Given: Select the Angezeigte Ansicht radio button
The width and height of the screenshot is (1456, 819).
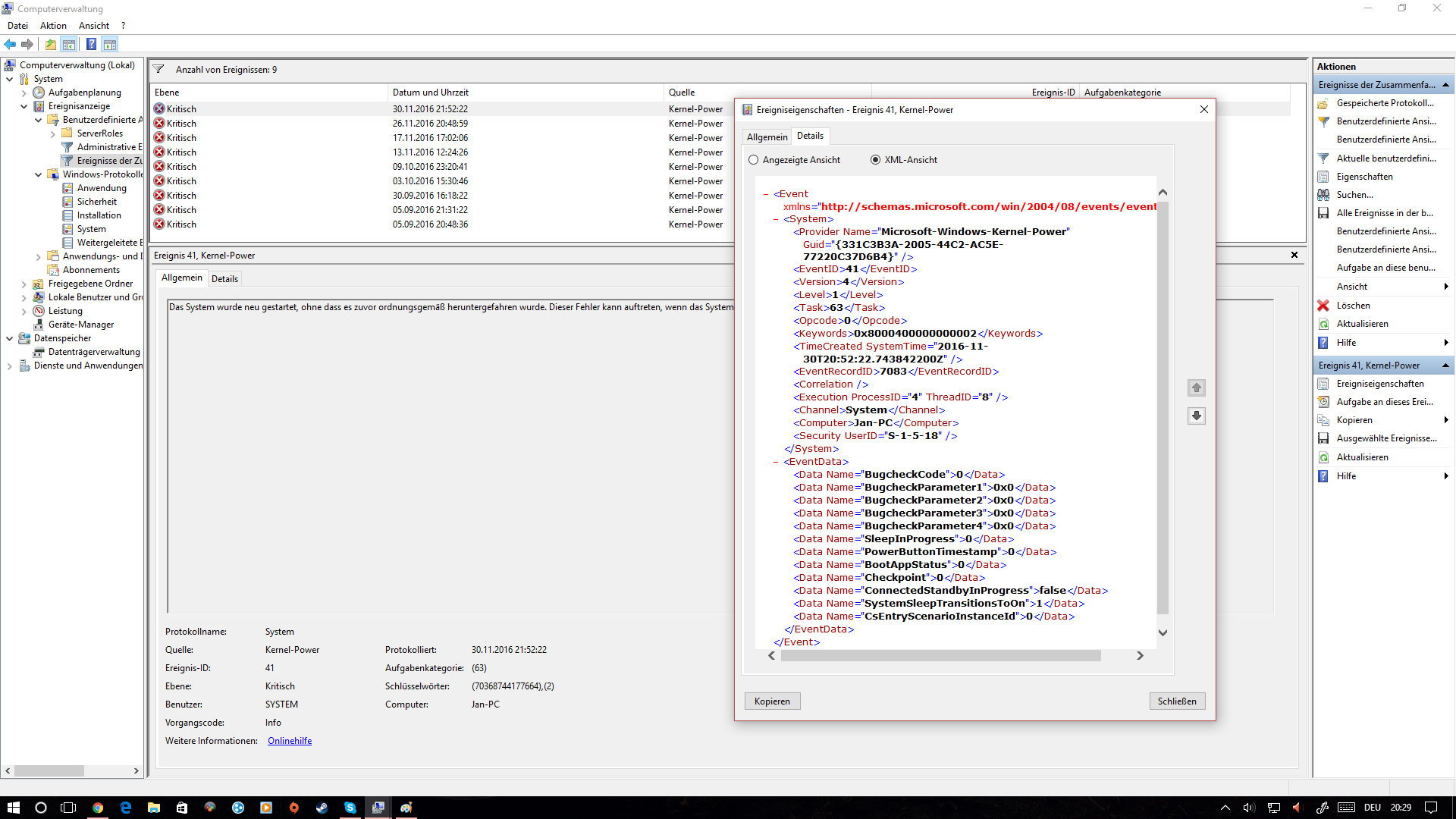Looking at the screenshot, I should pyautogui.click(x=753, y=160).
